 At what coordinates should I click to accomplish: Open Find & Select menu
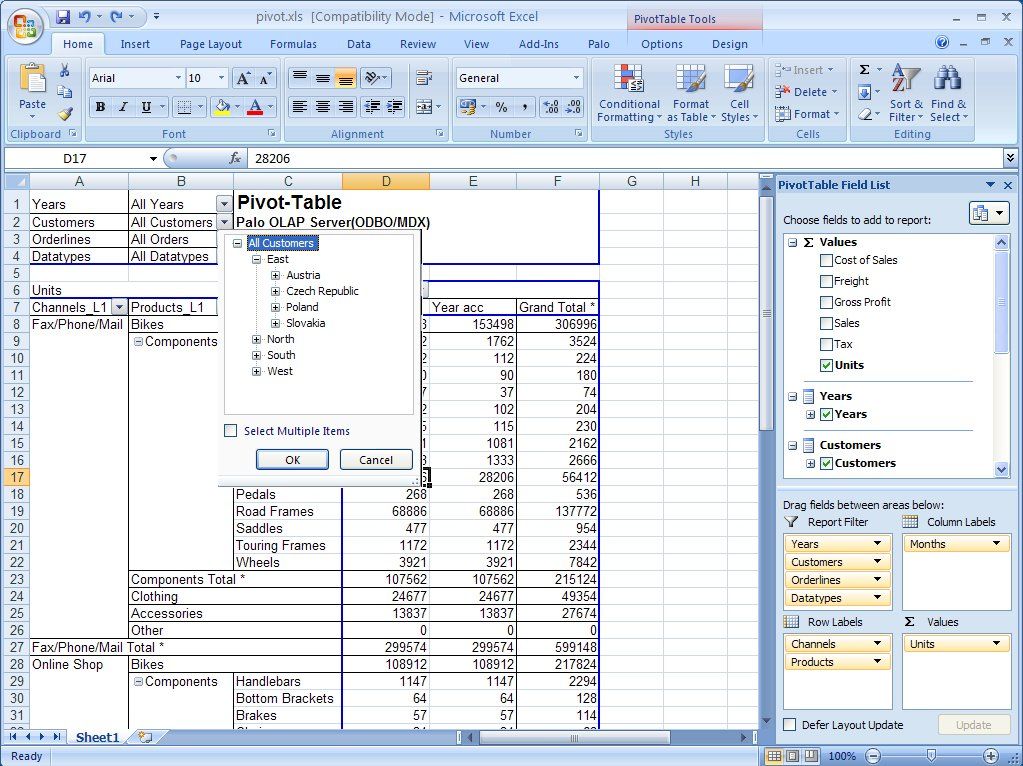point(949,93)
